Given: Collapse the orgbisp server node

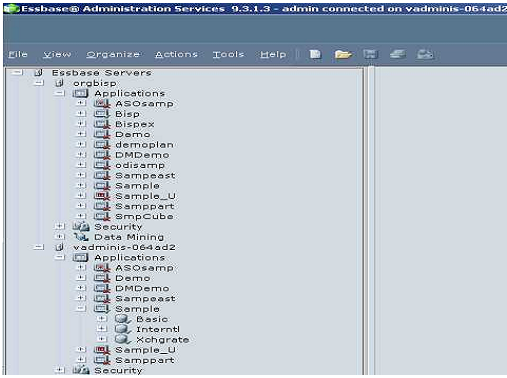Looking at the screenshot, I should [39, 82].
